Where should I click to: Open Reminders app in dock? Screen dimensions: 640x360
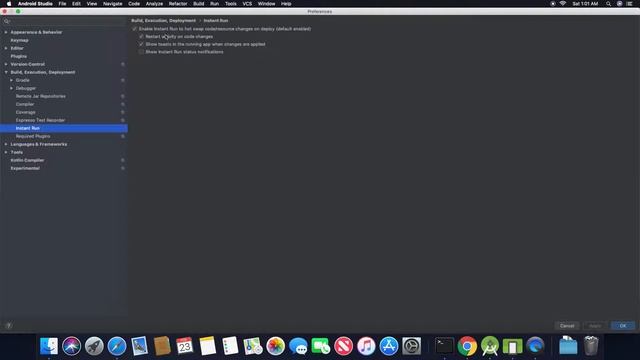(x=230, y=346)
